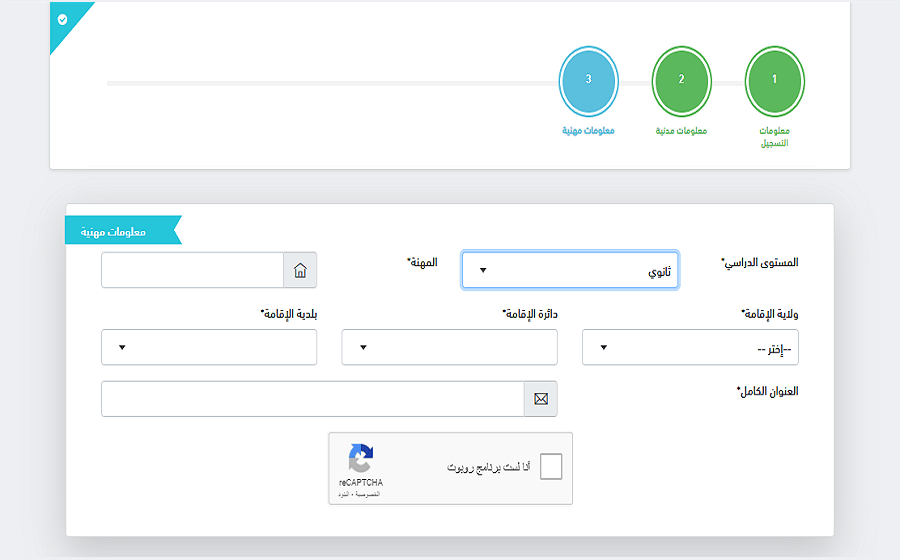Go to the معلومات مدنية step label
This screenshot has width=900, height=560.
tap(681, 131)
